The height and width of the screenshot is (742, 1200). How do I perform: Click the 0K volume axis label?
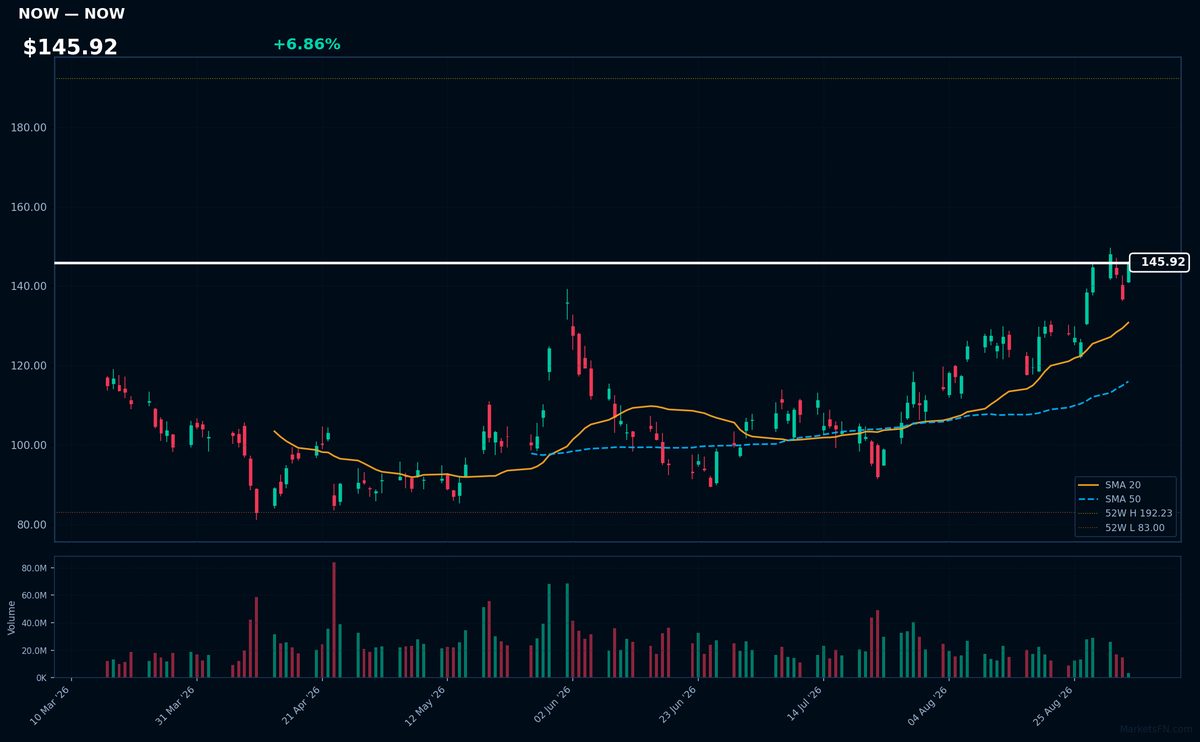pyautogui.click(x=41, y=678)
